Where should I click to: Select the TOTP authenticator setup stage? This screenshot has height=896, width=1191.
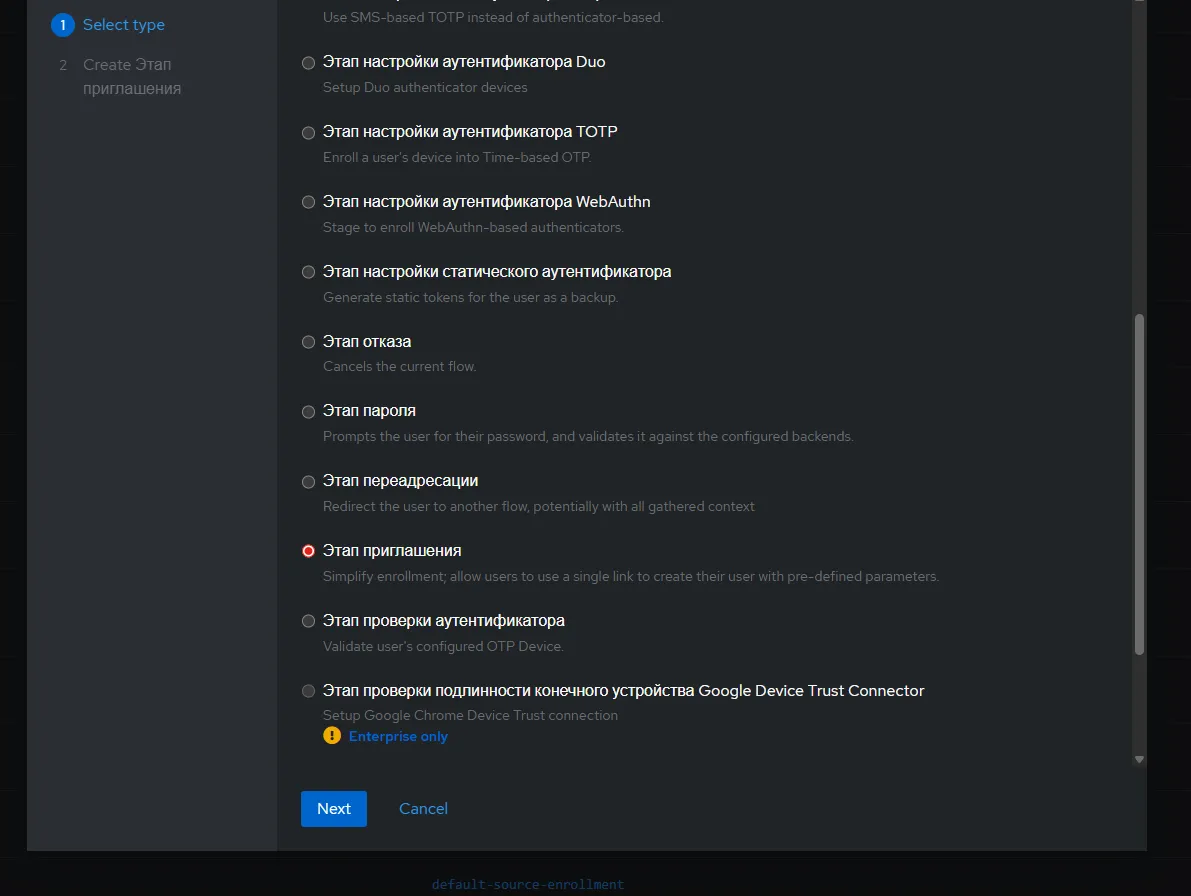[308, 132]
